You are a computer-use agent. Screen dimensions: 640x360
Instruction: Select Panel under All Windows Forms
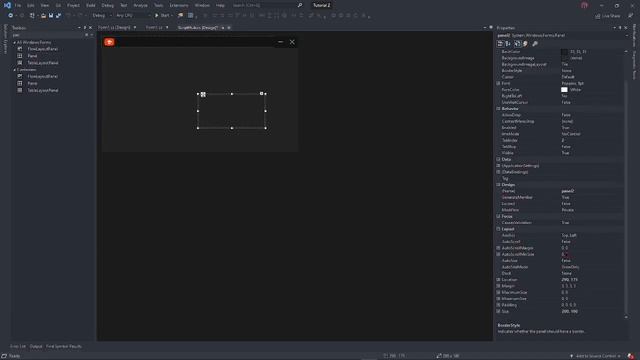click(x=32, y=56)
